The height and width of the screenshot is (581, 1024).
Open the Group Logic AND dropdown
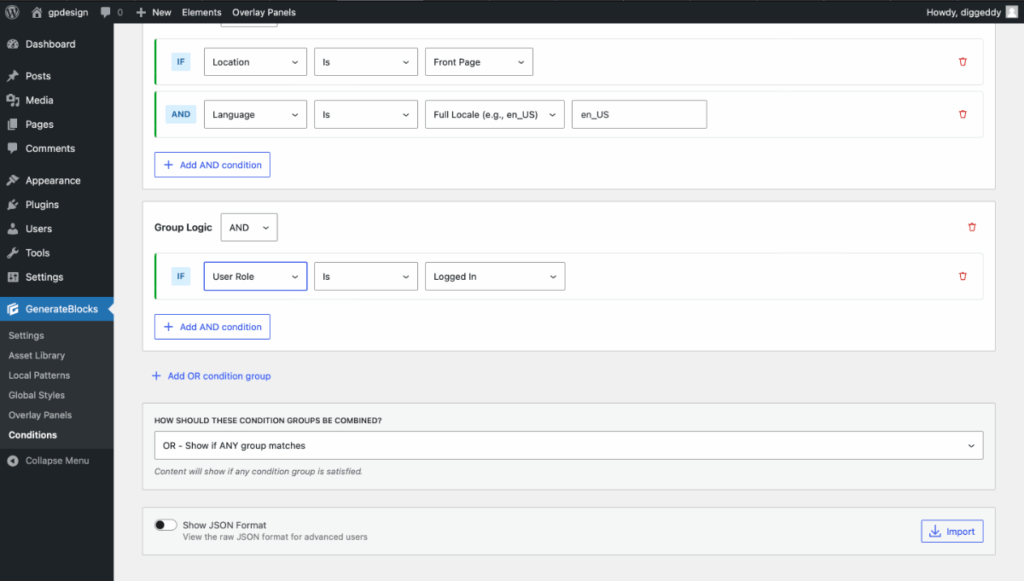point(249,227)
